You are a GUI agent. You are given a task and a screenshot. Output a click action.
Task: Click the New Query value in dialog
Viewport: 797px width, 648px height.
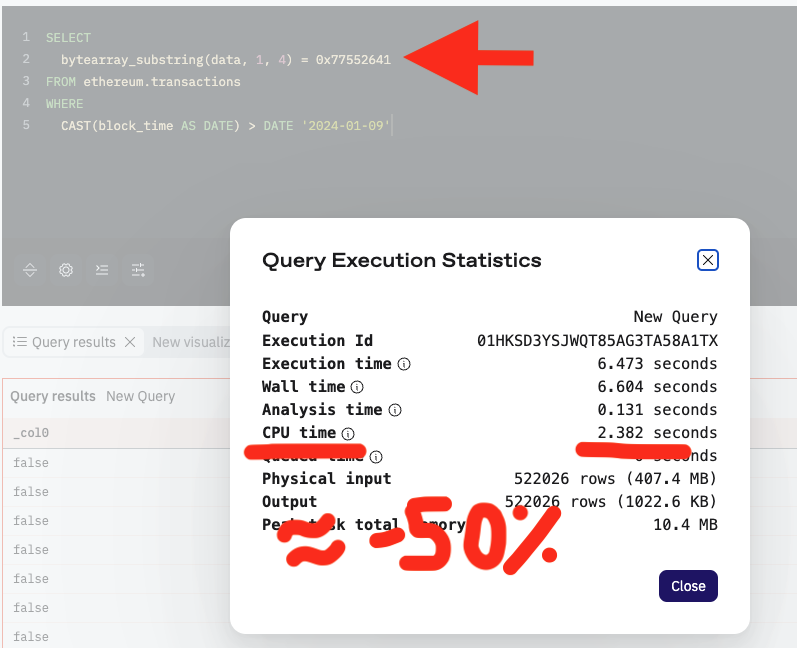pos(676,317)
